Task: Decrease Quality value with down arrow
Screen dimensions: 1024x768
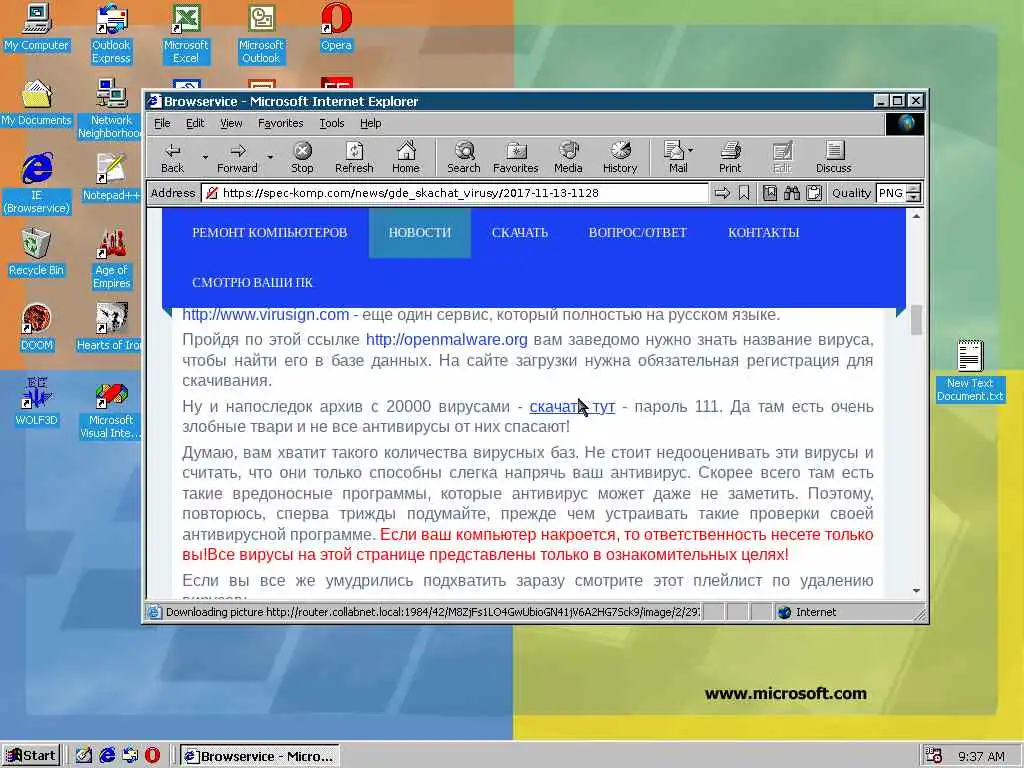Action: point(914,198)
